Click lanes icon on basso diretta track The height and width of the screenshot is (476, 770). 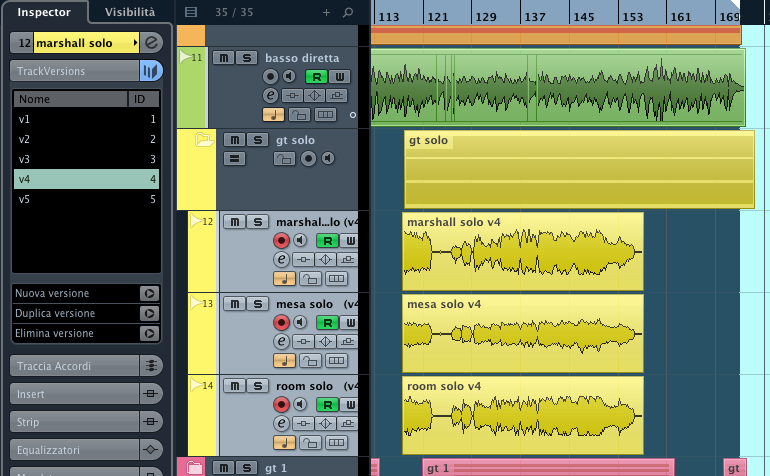click(x=325, y=115)
